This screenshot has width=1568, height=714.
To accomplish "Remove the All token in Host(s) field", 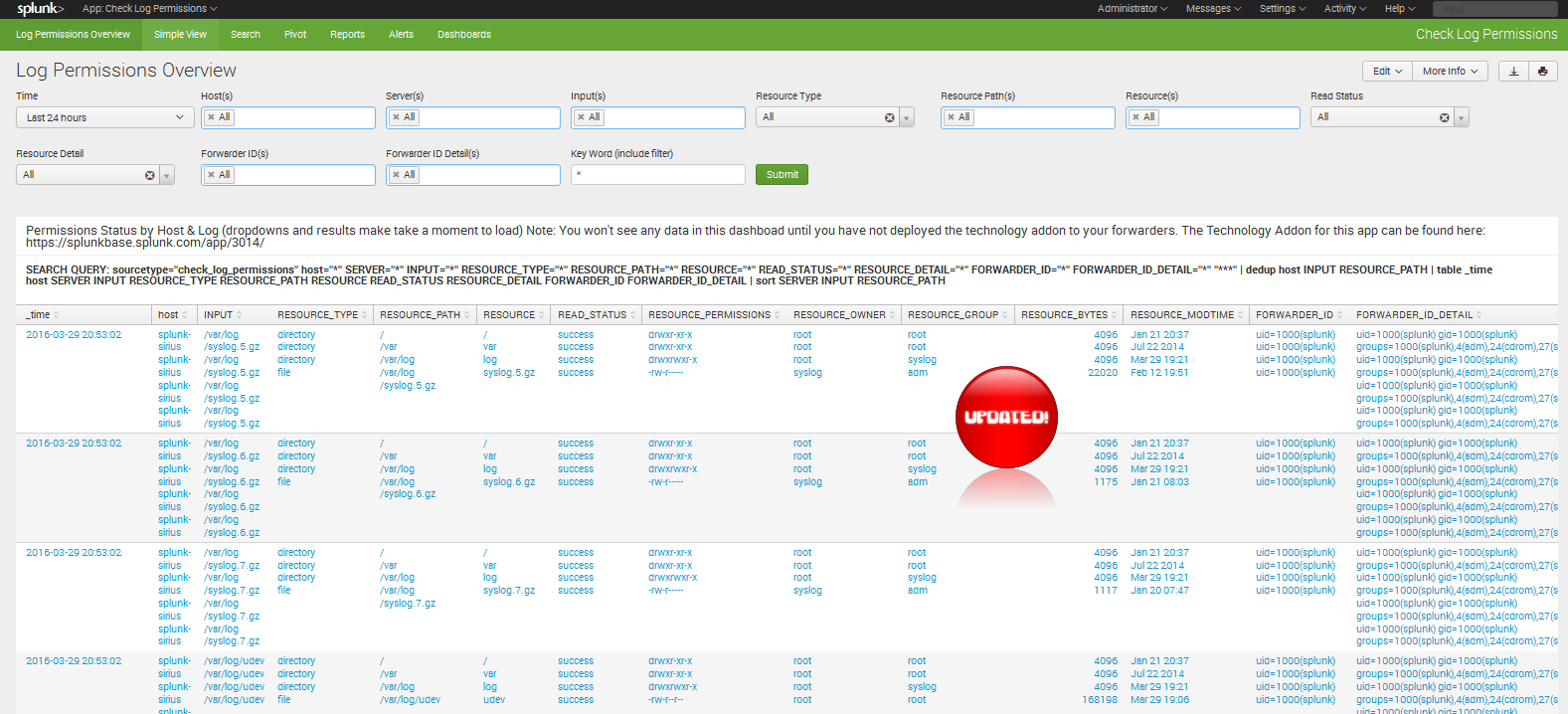I will click(211, 117).
